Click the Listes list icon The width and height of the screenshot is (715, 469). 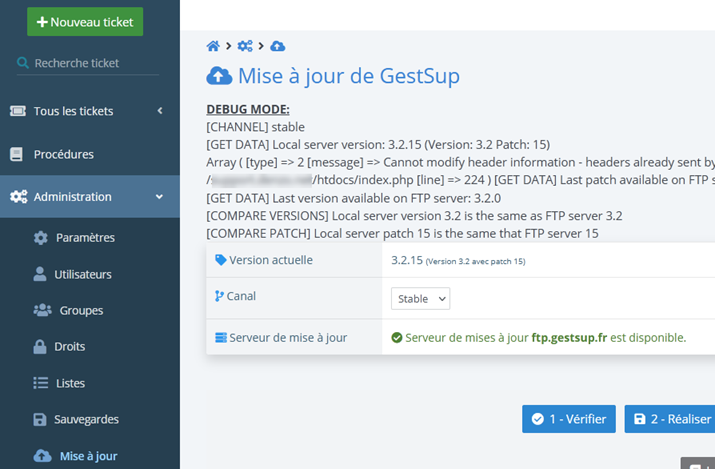41,382
